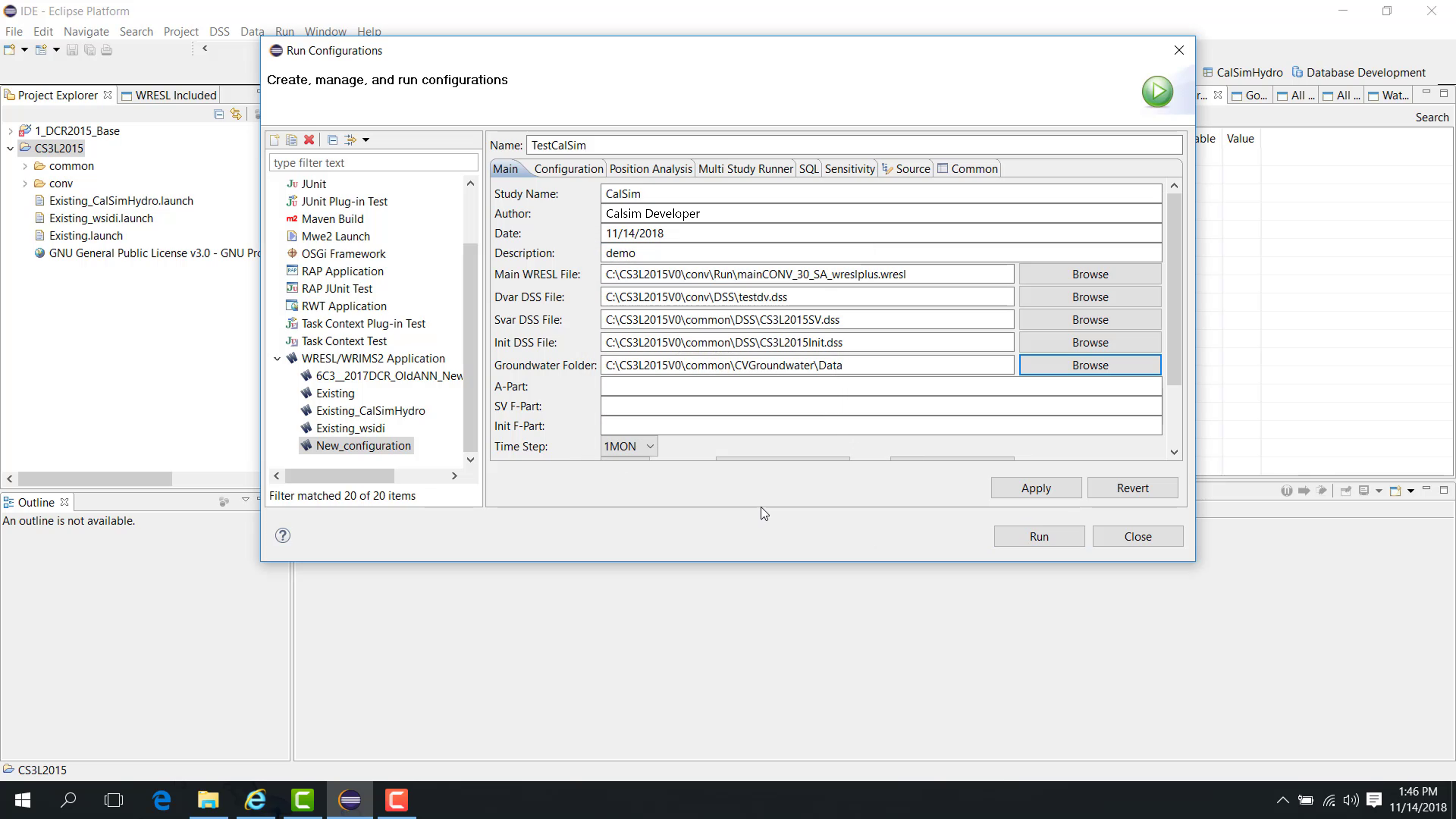Open the Open Console dropdown arrow
The width and height of the screenshot is (1456, 819).
[x=1411, y=491]
